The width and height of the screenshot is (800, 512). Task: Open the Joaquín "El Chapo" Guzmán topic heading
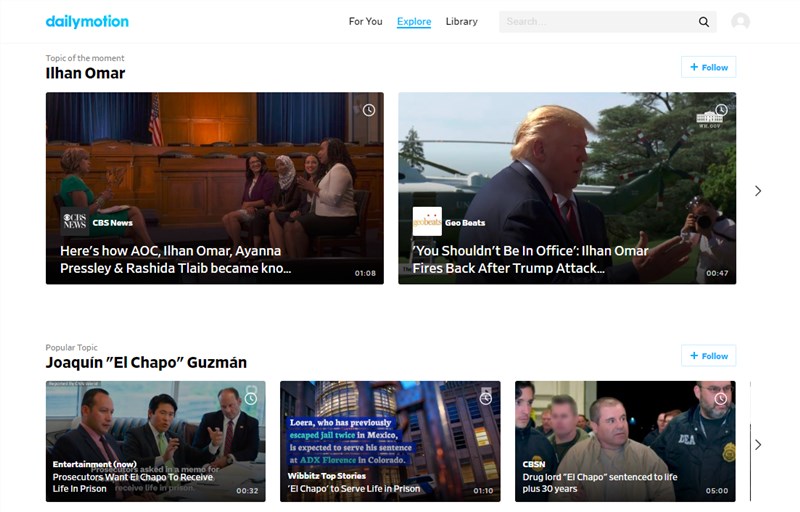[146, 363]
